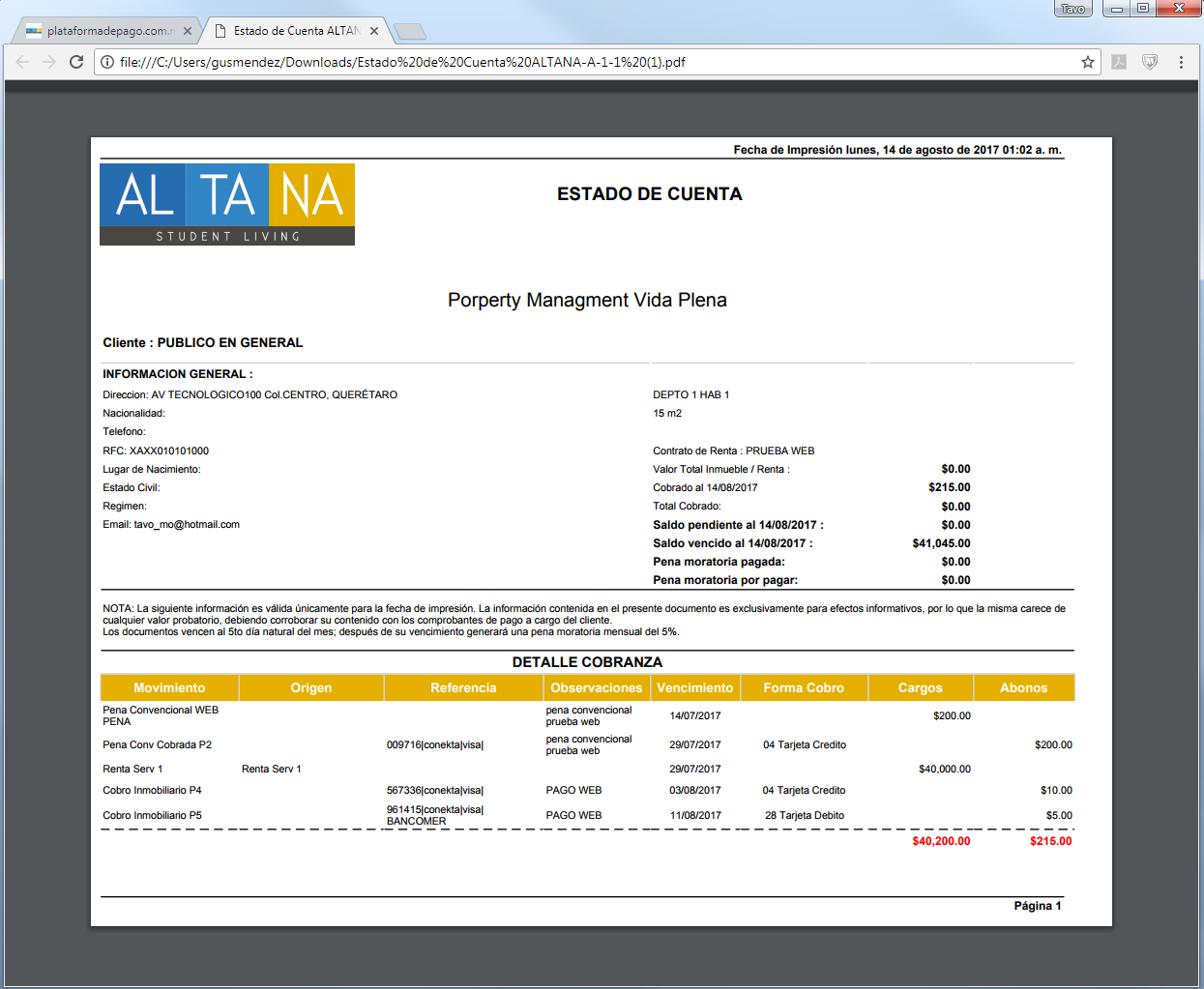Viewport: 1204px width, 989px height.
Task: Click the 'Pena Conv Cobrada P2' movement
Action: 158,744
